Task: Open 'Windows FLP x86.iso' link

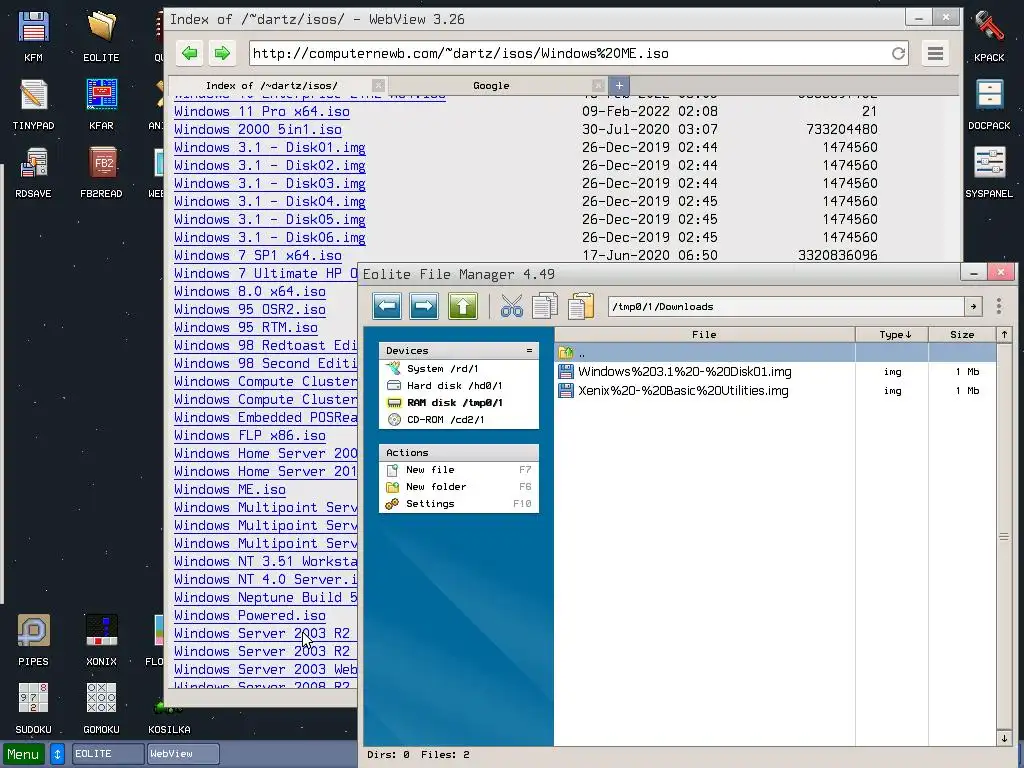Action: click(249, 436)
